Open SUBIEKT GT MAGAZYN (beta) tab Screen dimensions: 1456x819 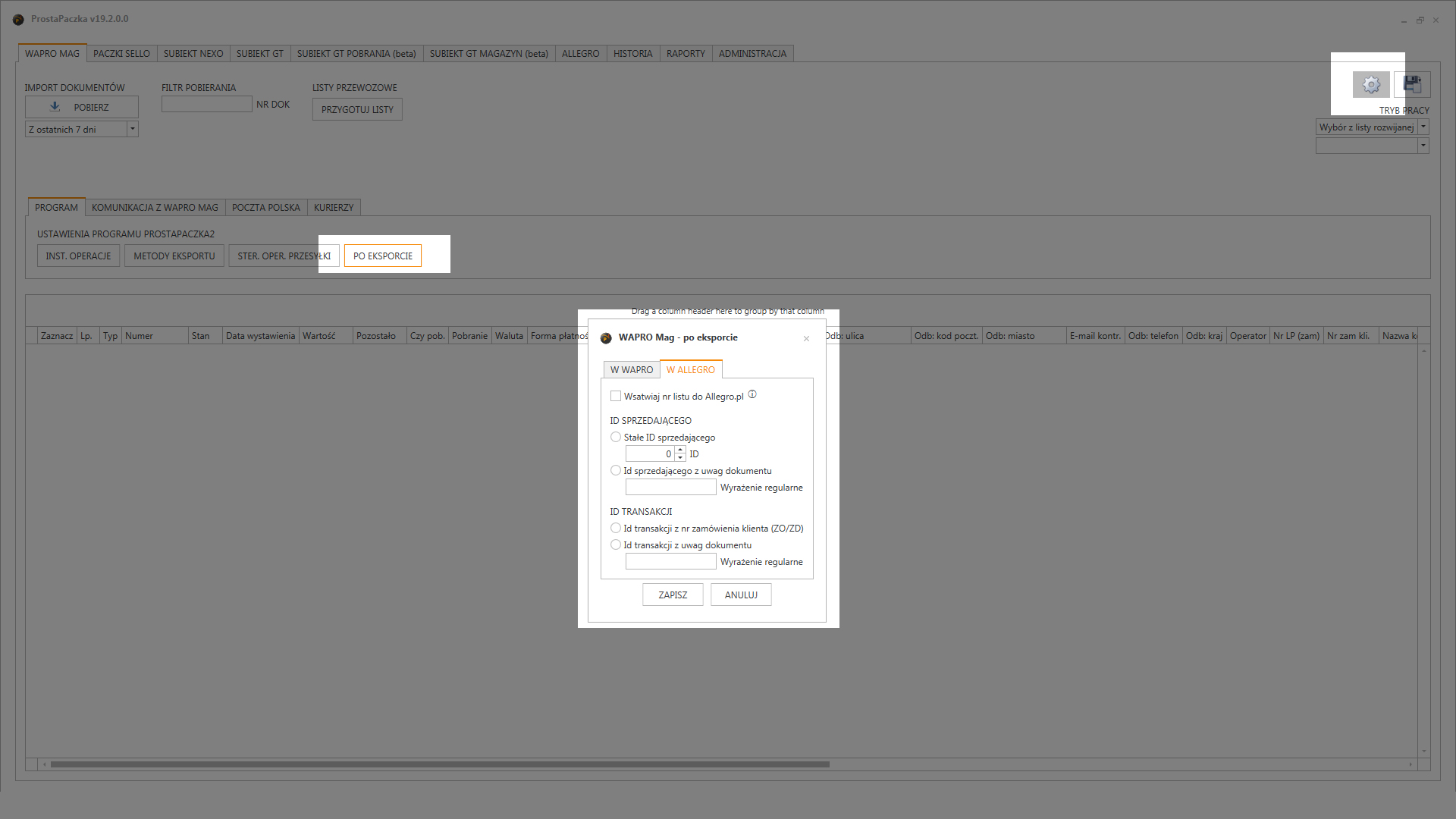pos(489,54)
